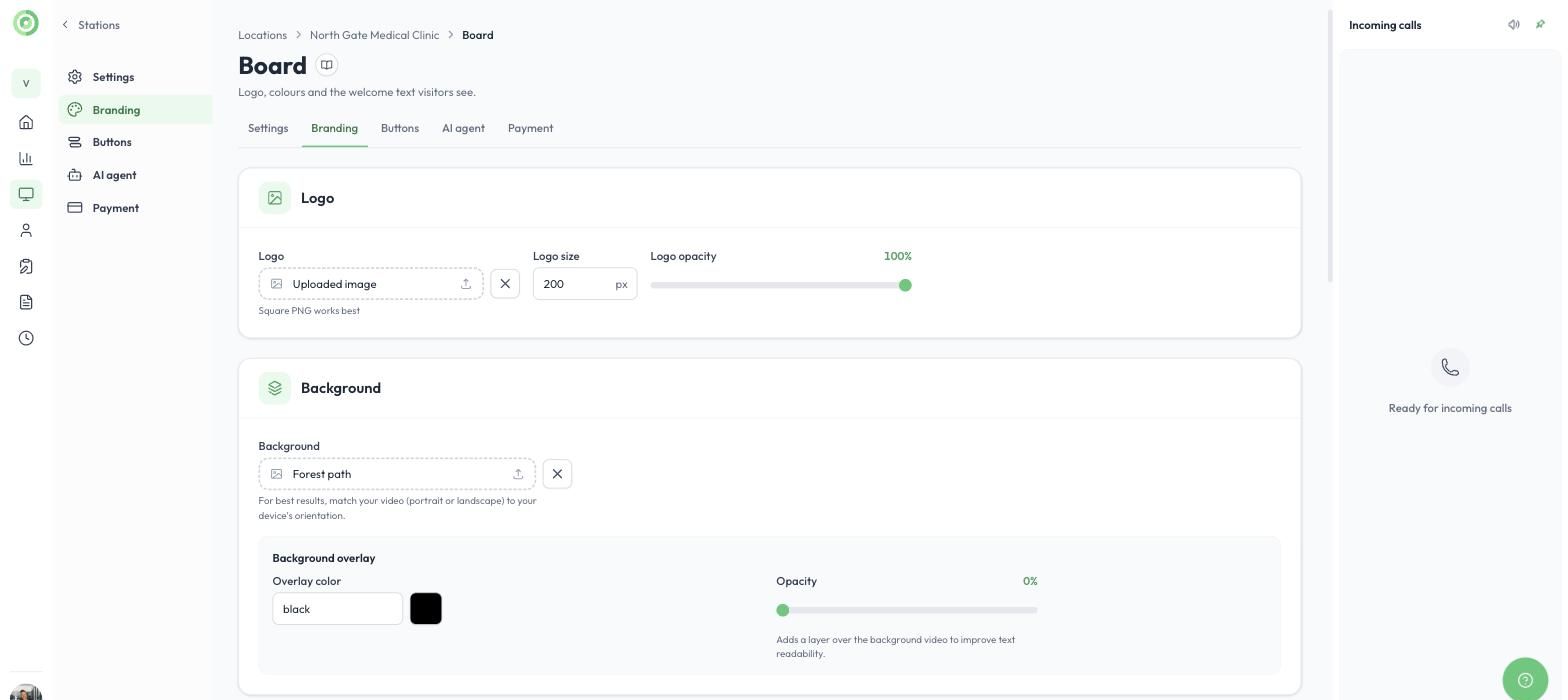The height and width of the screenshot is (700, 1568).
Task: Remove the Forest path background with the X
Action: 557,474
